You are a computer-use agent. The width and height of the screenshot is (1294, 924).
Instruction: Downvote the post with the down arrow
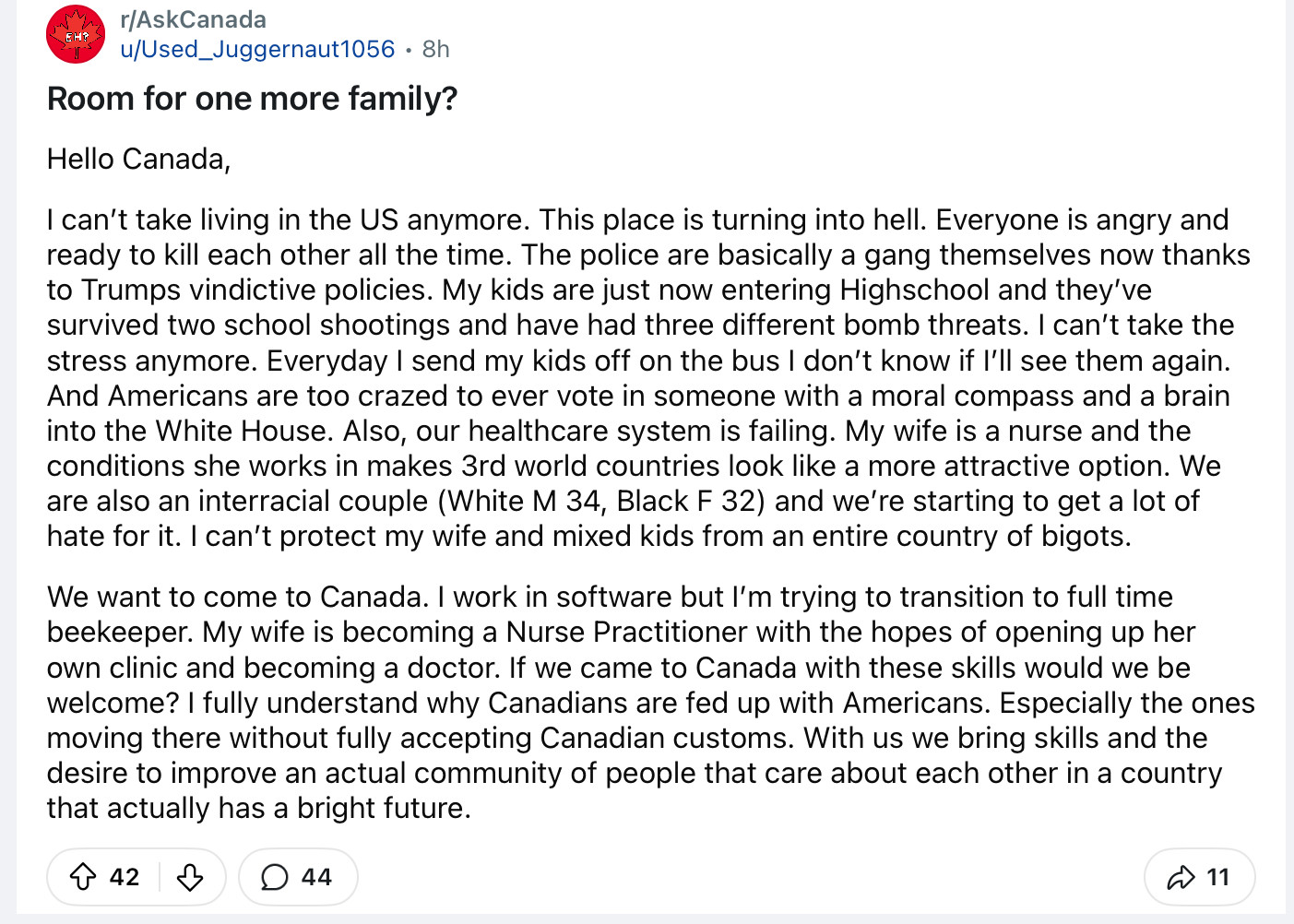click(x=190, y=877)
